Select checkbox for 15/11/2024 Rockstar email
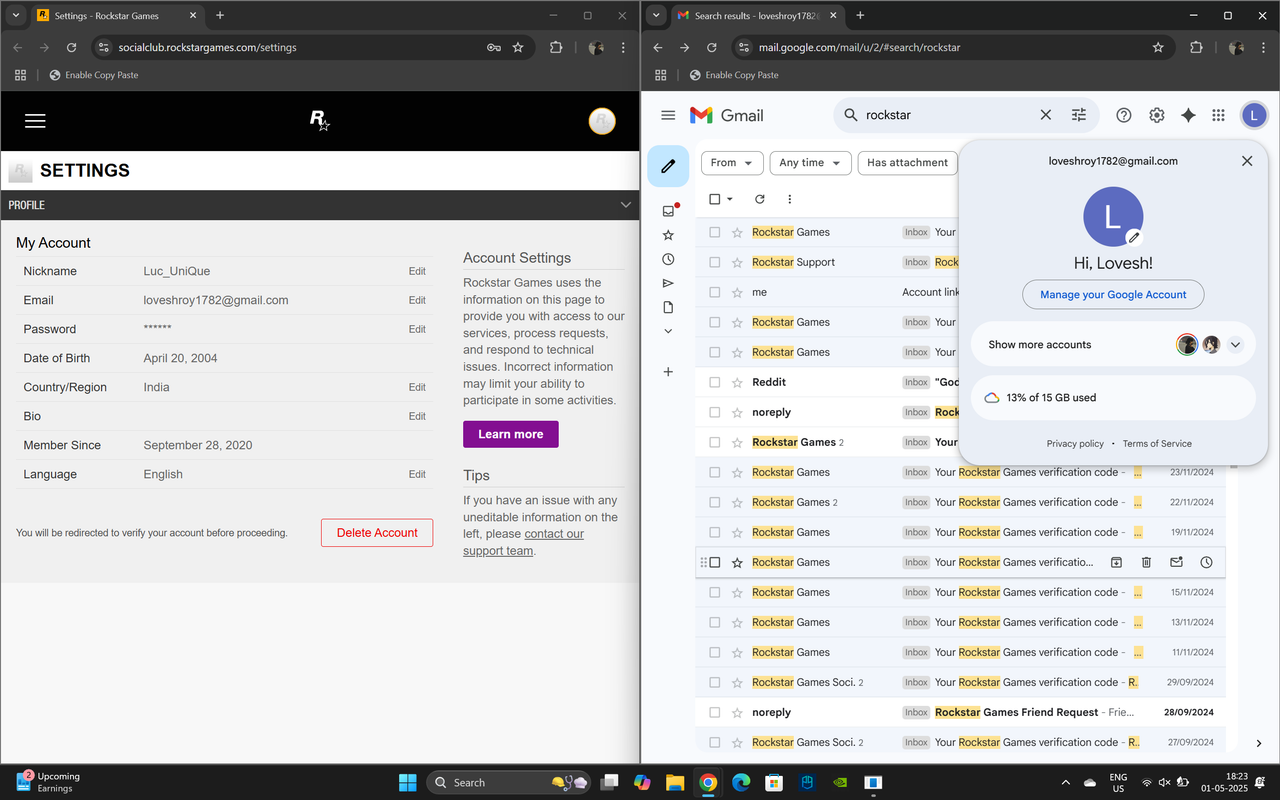 point(714,592)
